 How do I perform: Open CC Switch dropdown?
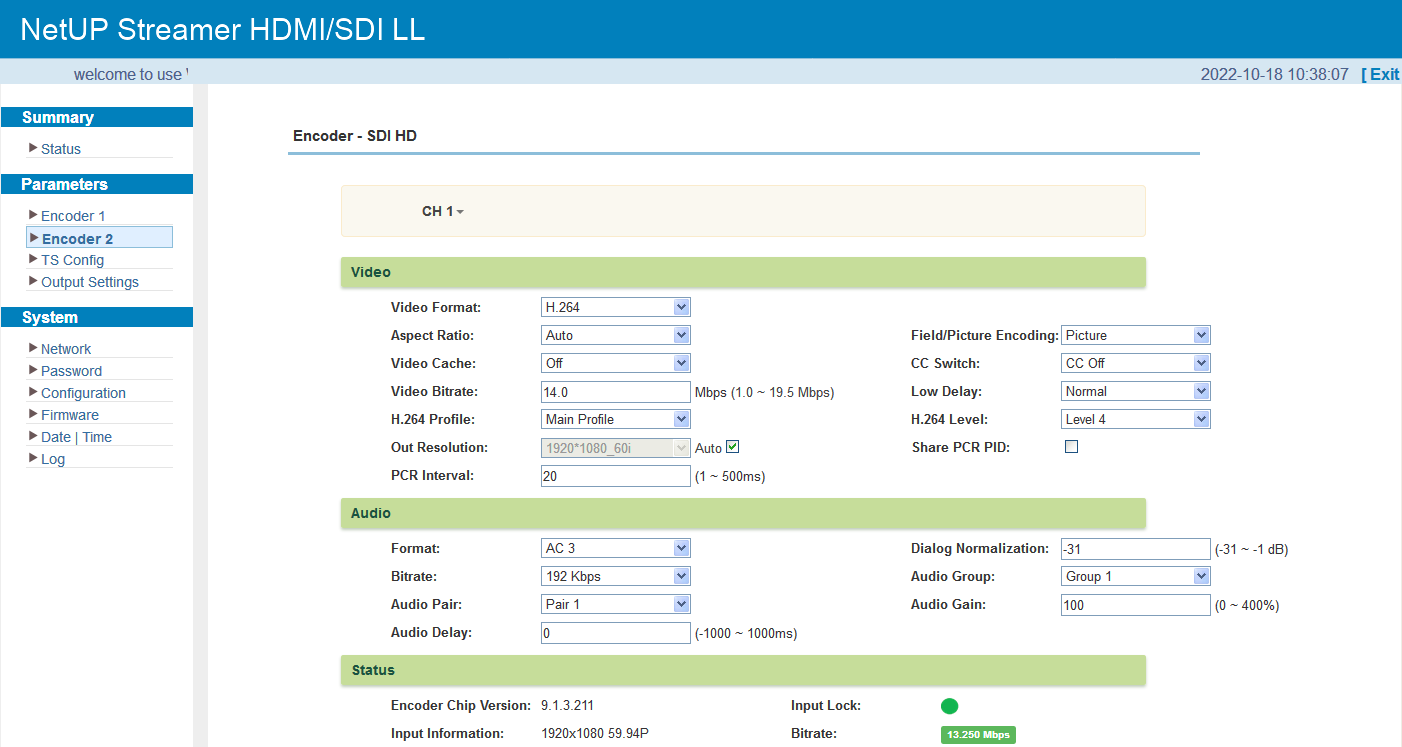pos(1136,363)
